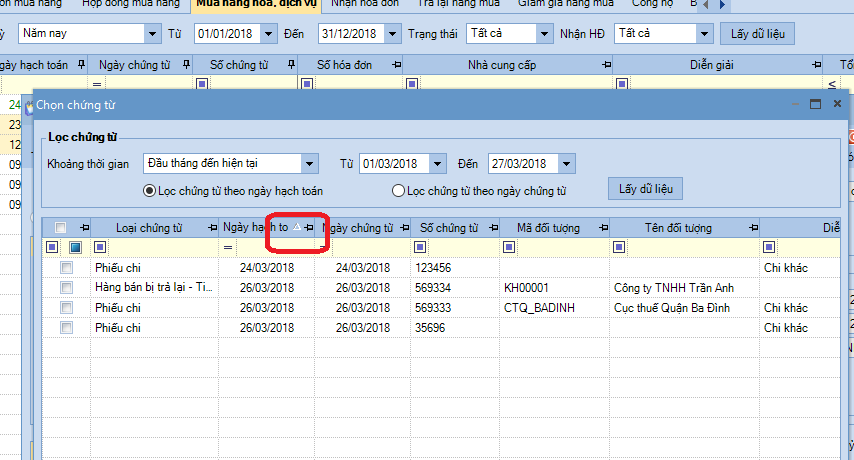The image size is (854, 460).
Task: Tick the select-all checkbox in header
Action: (x=60, y=228)
